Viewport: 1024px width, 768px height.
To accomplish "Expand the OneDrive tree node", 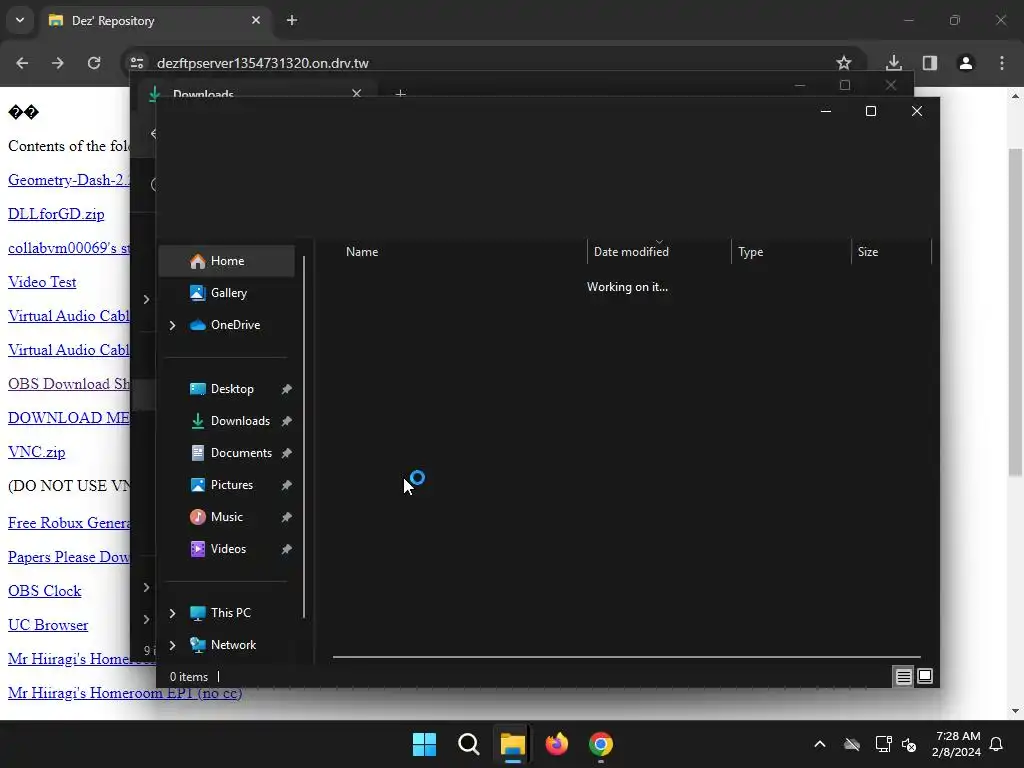I will coord(172,325).
